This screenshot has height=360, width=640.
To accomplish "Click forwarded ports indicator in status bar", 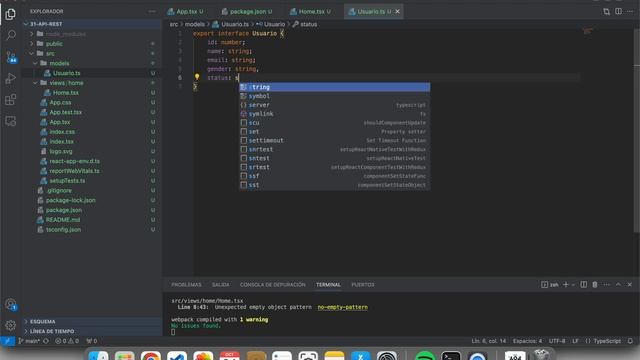I will (x=92, y=341).
